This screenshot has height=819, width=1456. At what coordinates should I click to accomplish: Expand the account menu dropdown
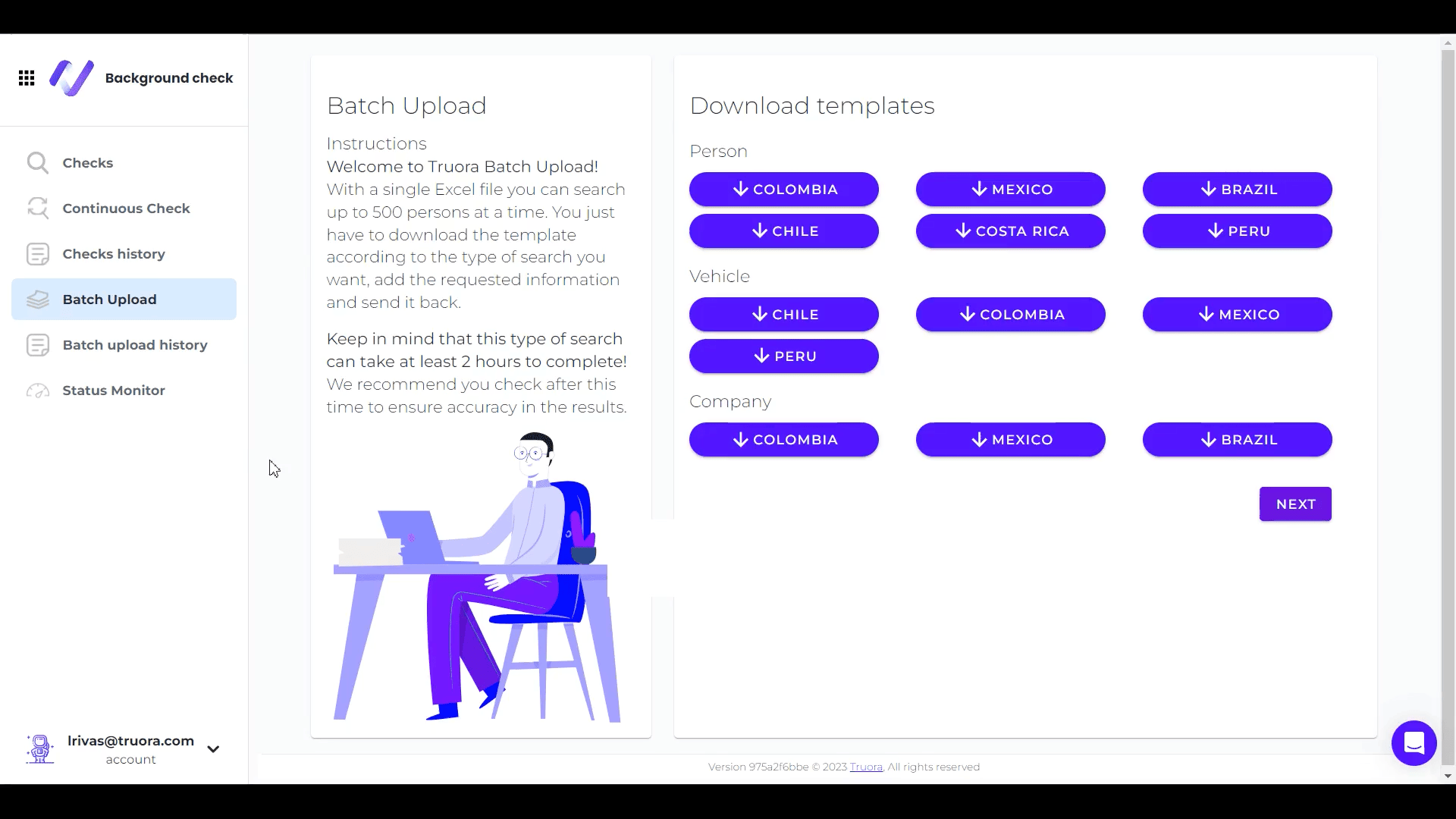click(x=213, y=749)
